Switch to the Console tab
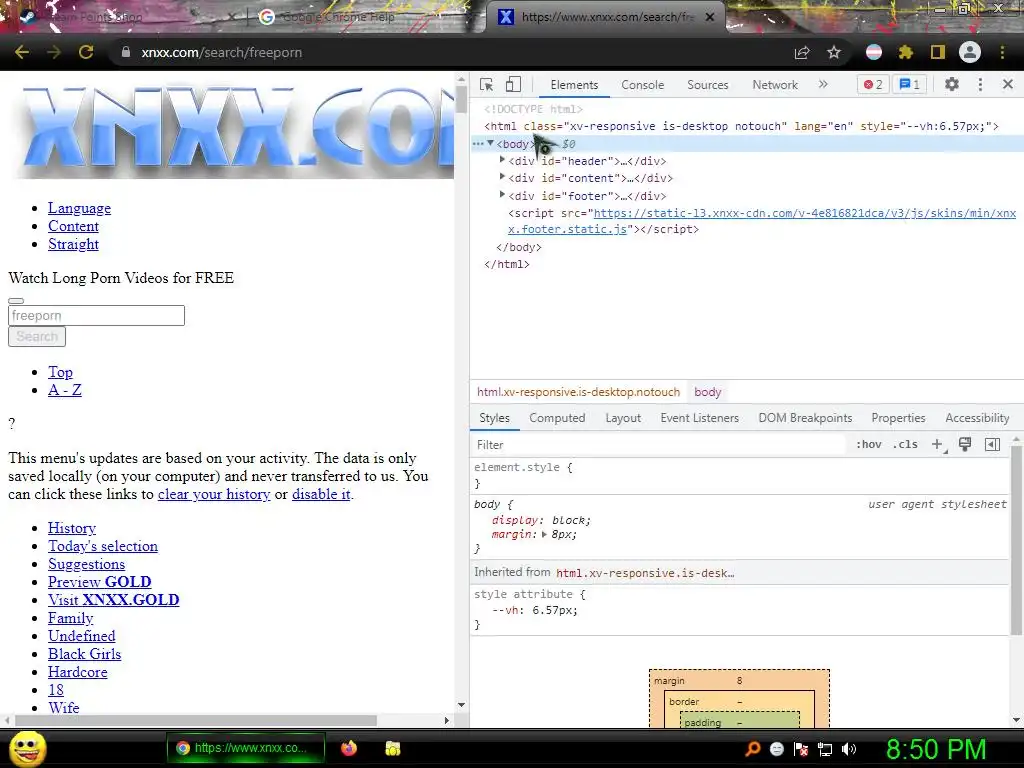The height and width of the screenshot is (768, 1024). (643, 85)
